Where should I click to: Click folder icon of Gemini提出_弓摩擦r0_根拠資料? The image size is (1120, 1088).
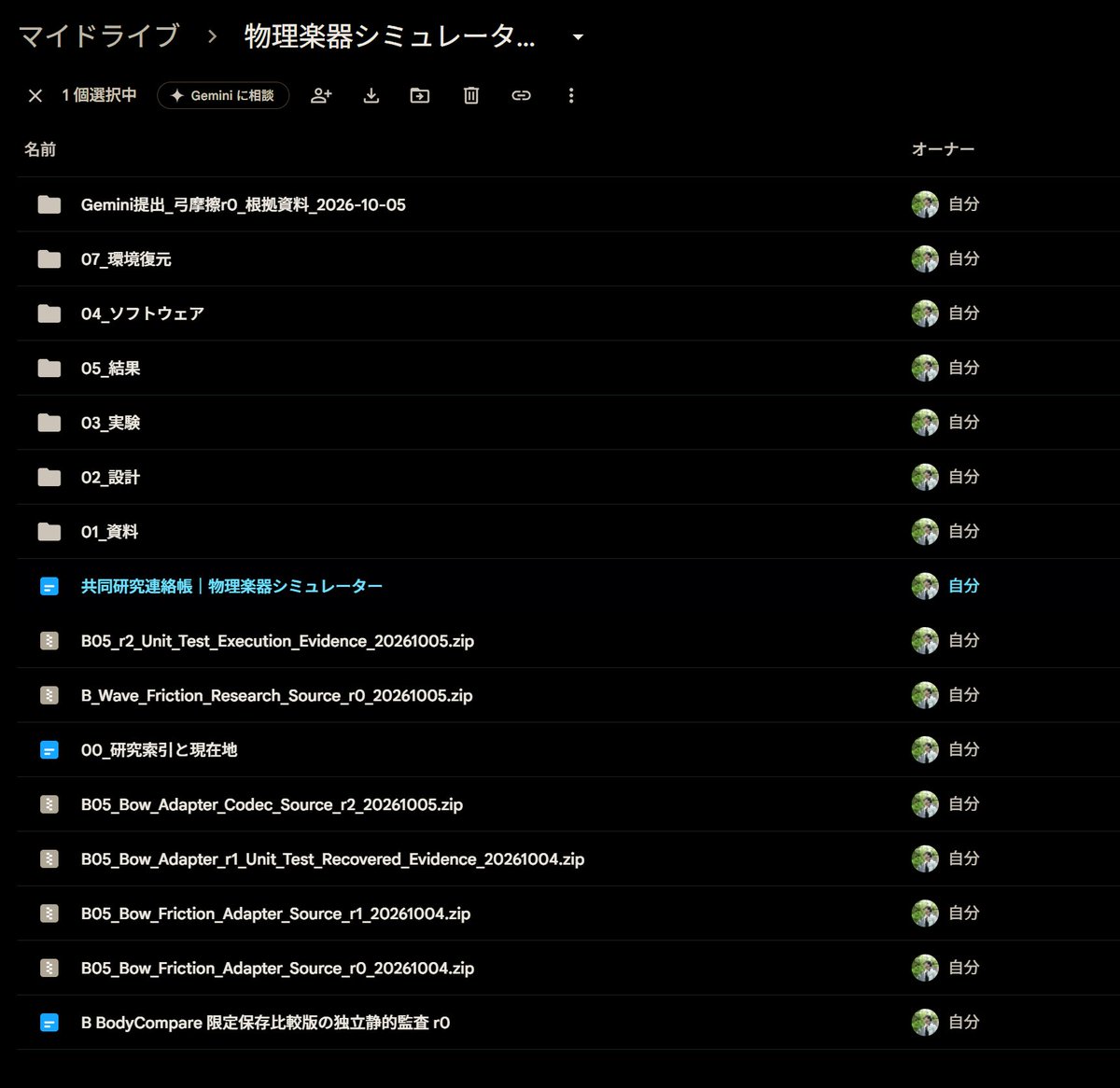click(x=49, y=204)
